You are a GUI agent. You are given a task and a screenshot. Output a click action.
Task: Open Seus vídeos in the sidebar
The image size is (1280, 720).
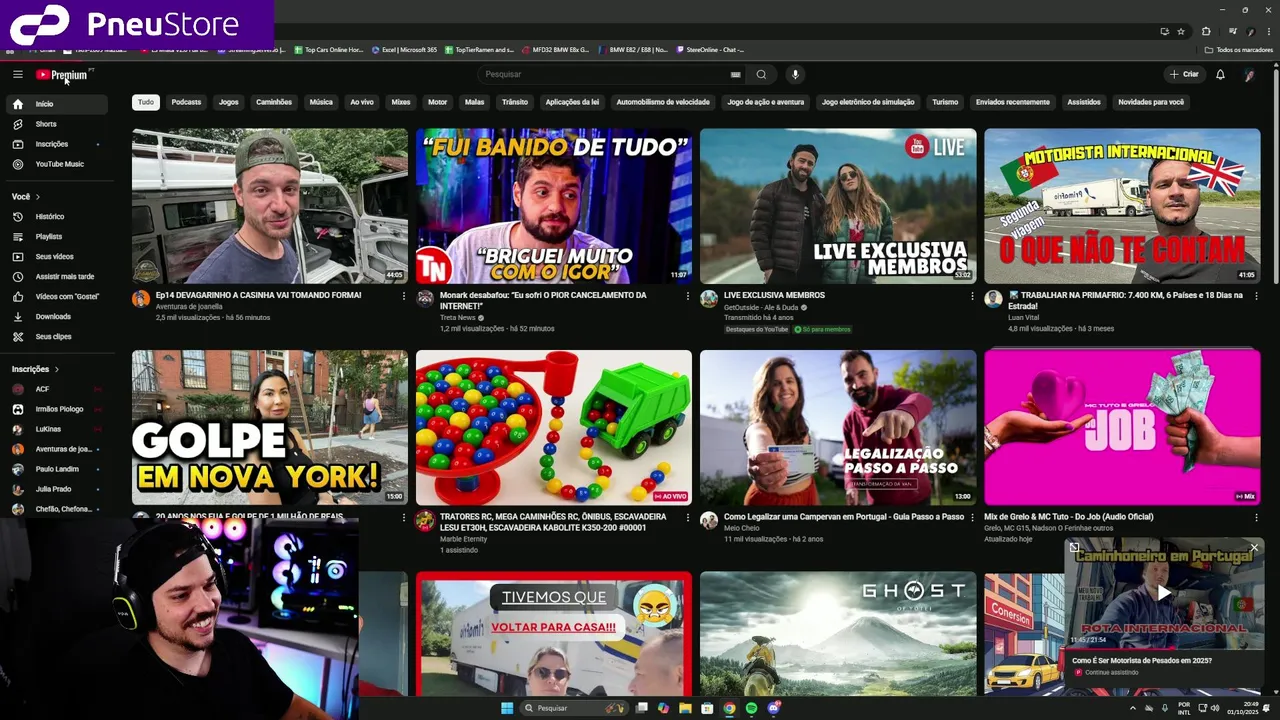tap(59, 257)
